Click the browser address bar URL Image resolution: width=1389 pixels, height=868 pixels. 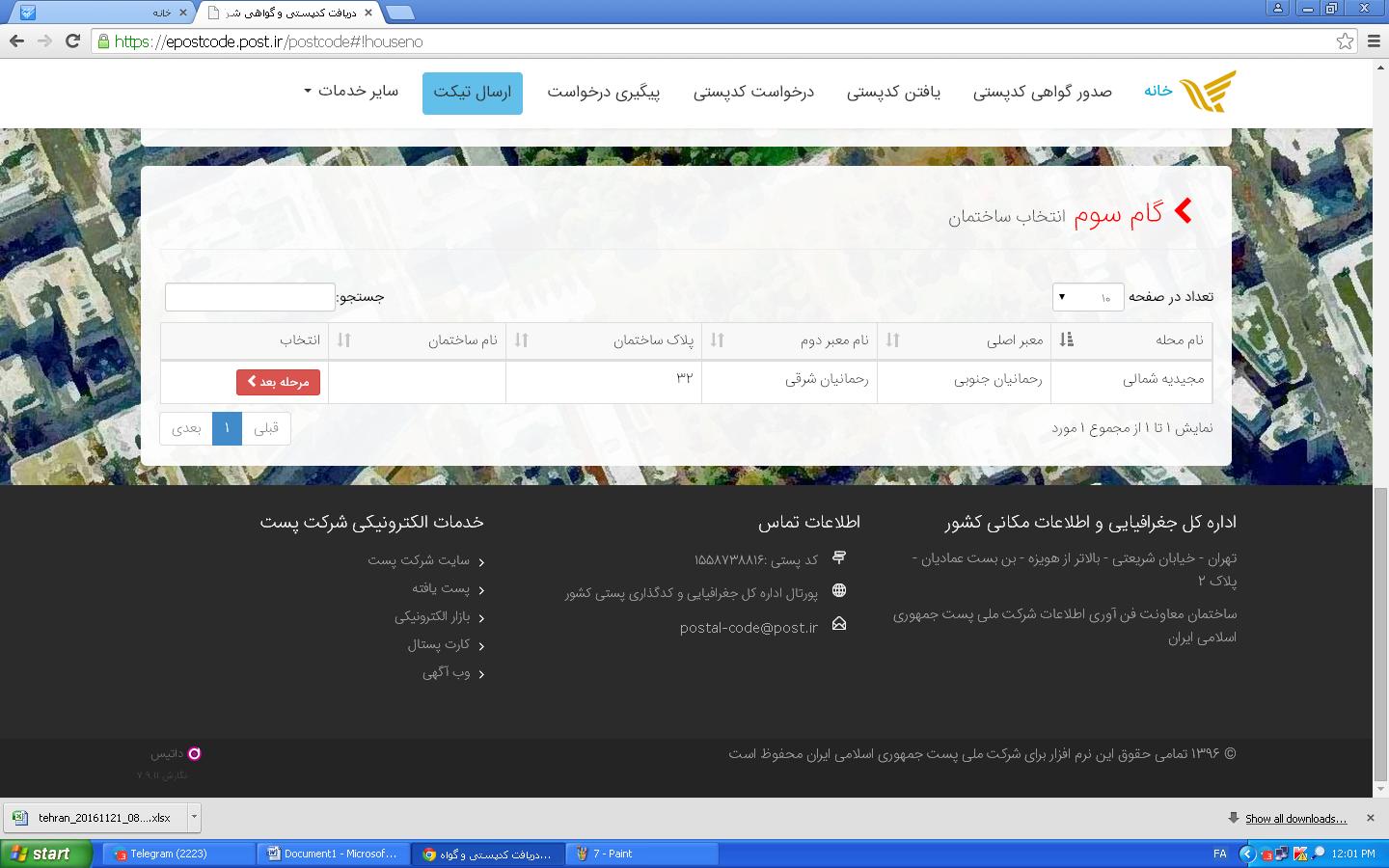coord(269,41)
